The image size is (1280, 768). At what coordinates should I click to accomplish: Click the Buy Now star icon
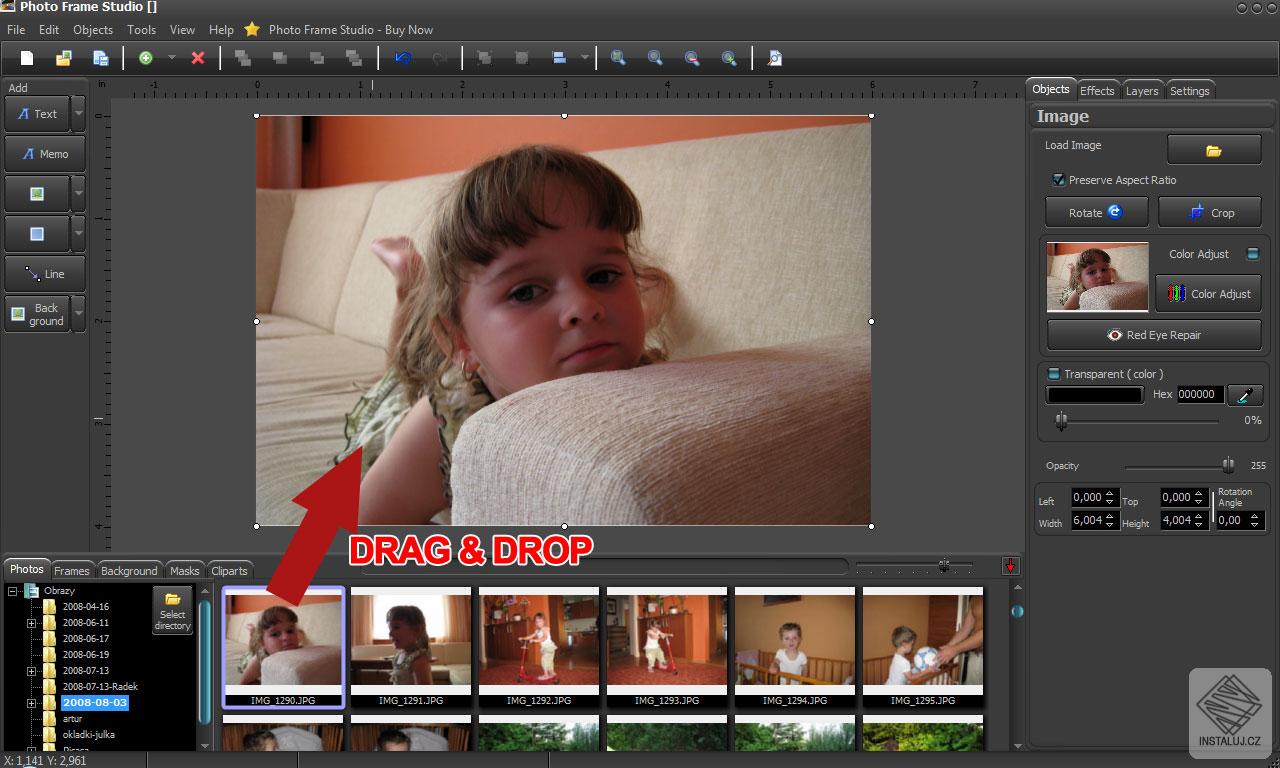[x=252, y=30]
